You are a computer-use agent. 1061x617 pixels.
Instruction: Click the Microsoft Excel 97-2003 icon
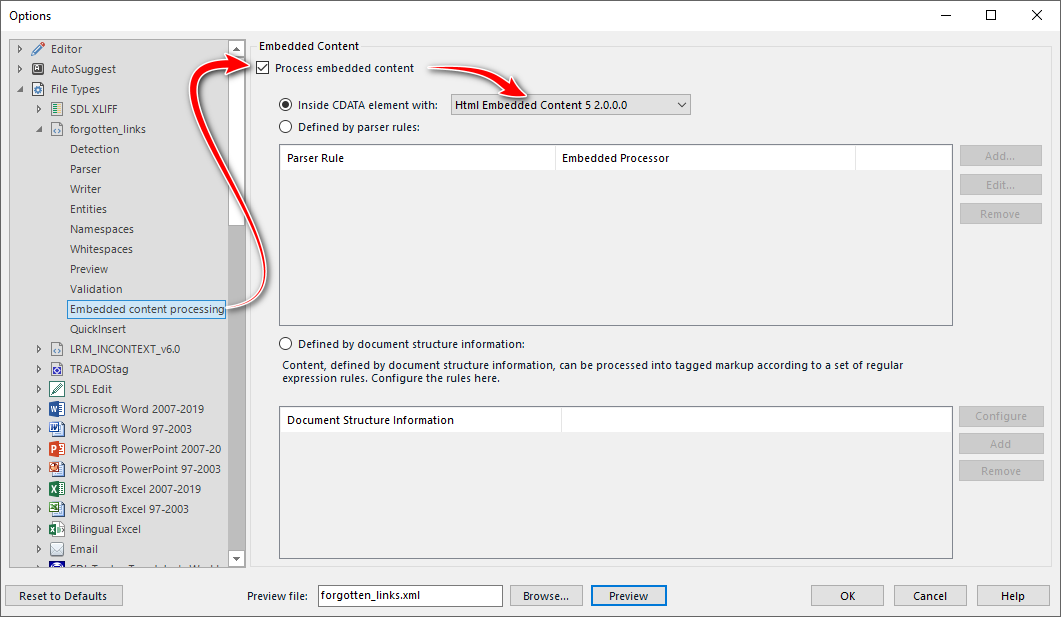(57, 509)
